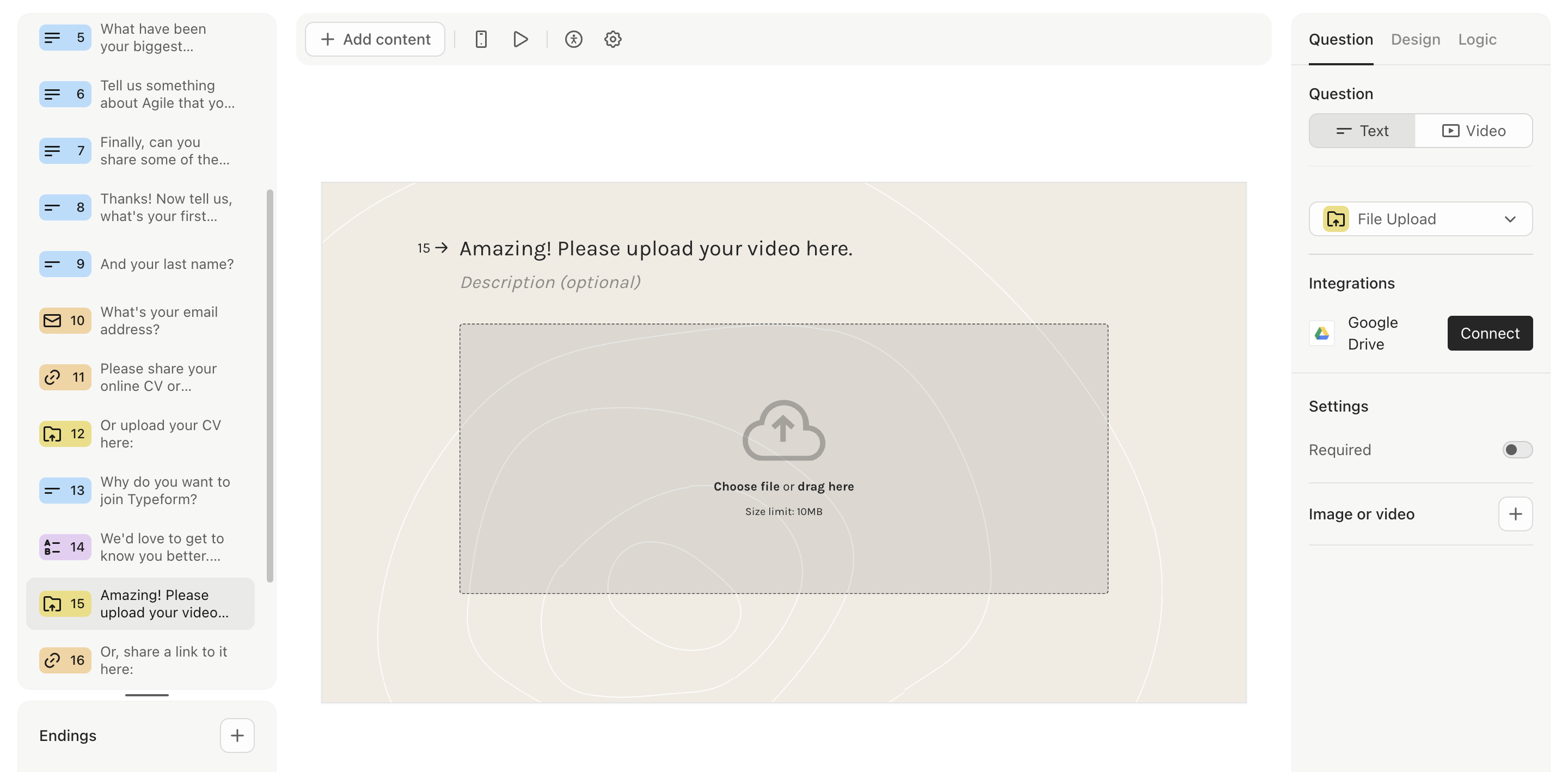This screenshot has width=1568, height=772.
Task: Select question 12 file upload icon
Action: point(52,434)
